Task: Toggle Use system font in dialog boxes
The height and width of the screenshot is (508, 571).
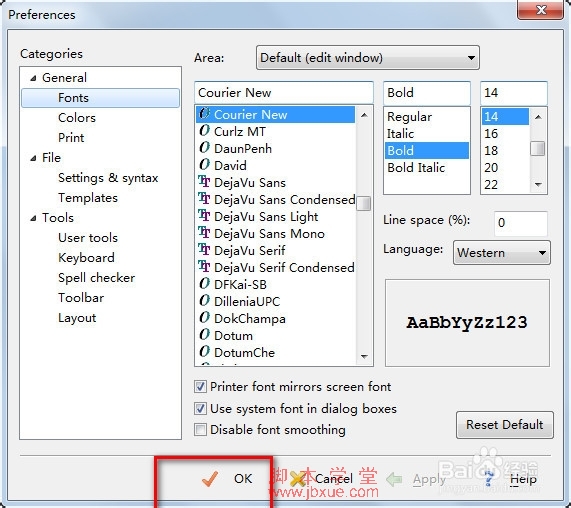Action: (x=200, y=409)
